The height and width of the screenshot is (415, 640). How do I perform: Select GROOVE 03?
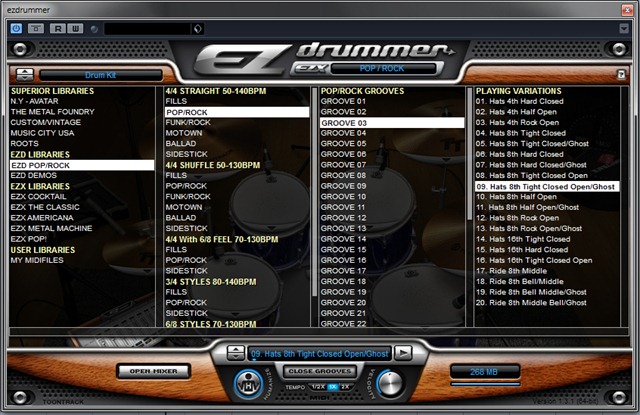392,123
